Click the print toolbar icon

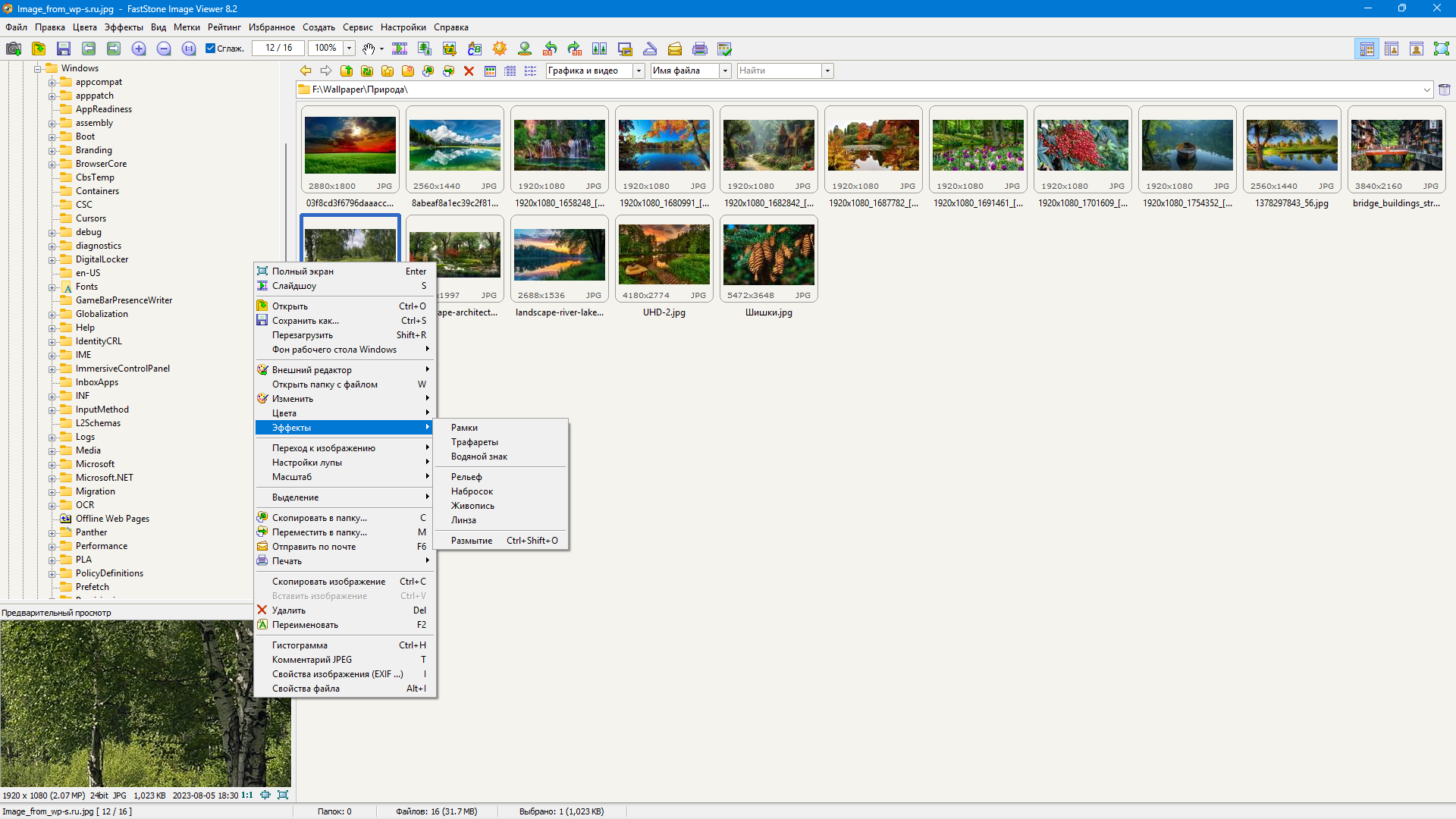(700, 49)
